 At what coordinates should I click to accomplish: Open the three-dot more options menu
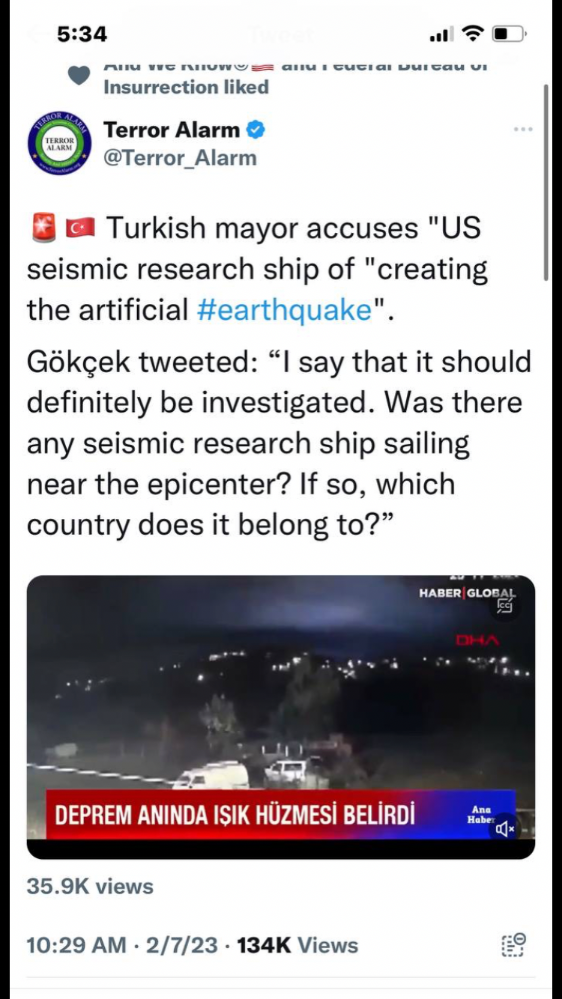[522, 129]
